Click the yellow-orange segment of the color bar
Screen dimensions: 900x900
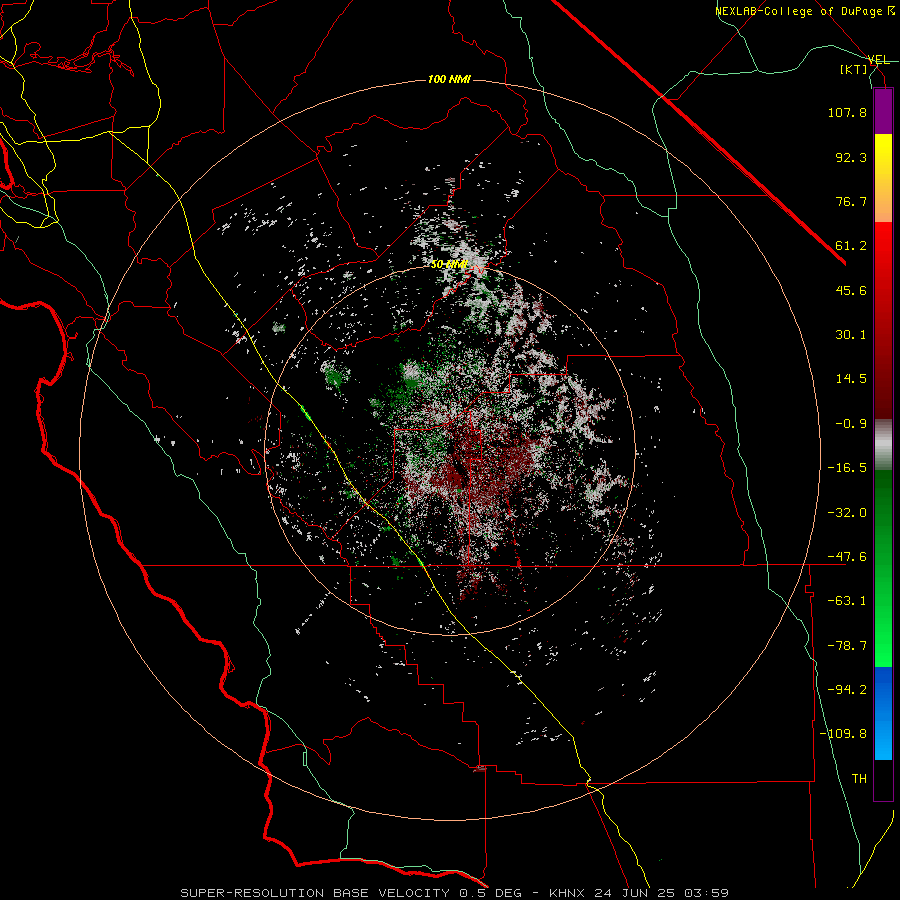(x=883, y=178)
